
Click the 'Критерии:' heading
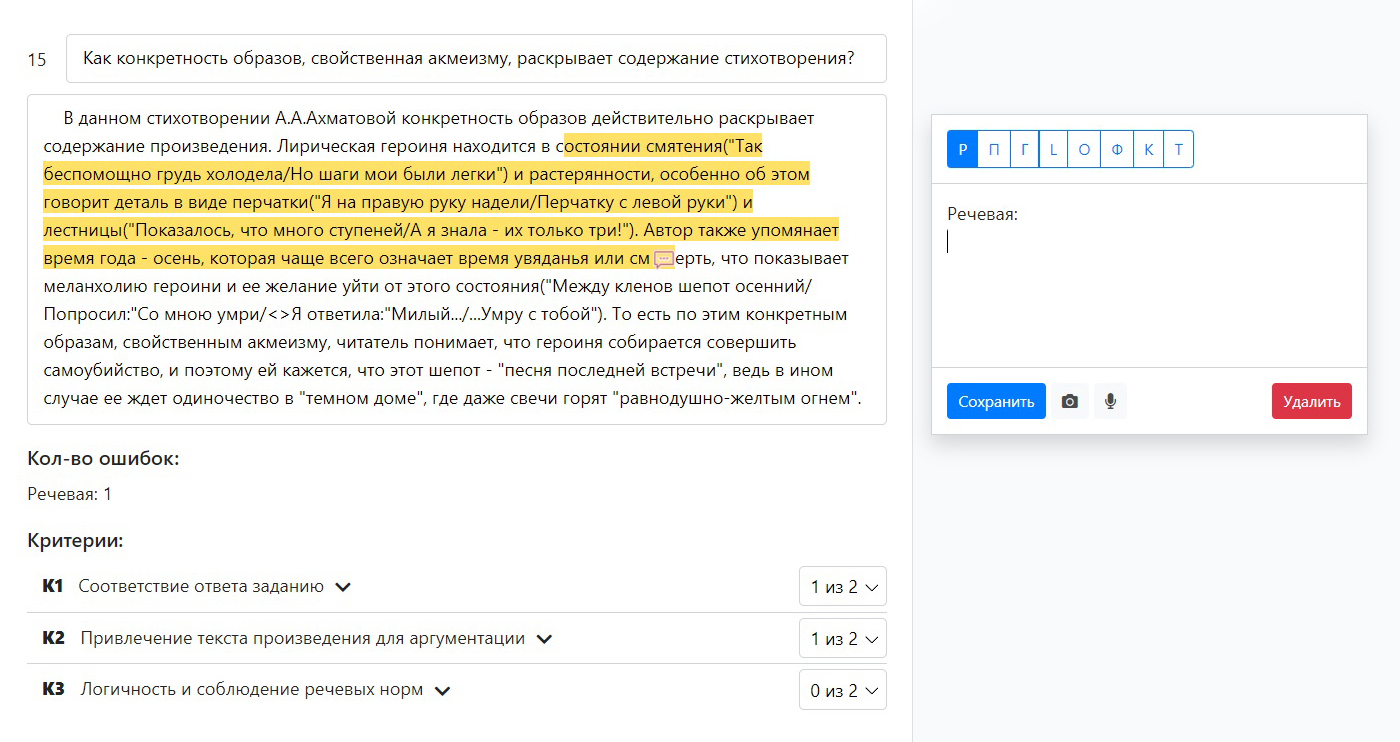tap(75, 541)
